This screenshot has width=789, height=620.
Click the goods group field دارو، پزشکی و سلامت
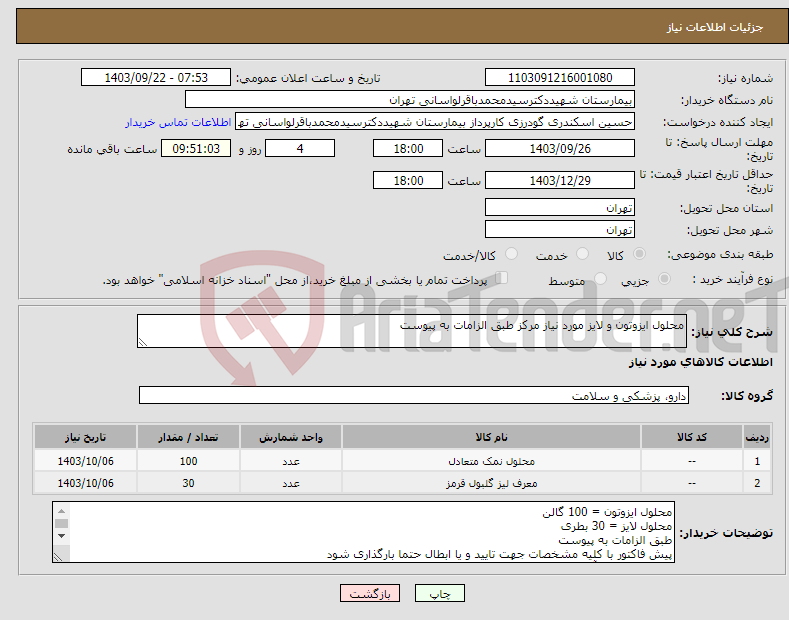(414, 396)
